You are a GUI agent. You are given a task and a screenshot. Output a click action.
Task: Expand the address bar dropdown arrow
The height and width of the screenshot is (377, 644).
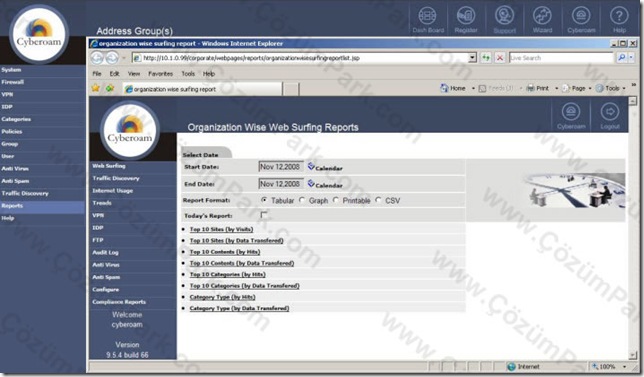[473, 58]
